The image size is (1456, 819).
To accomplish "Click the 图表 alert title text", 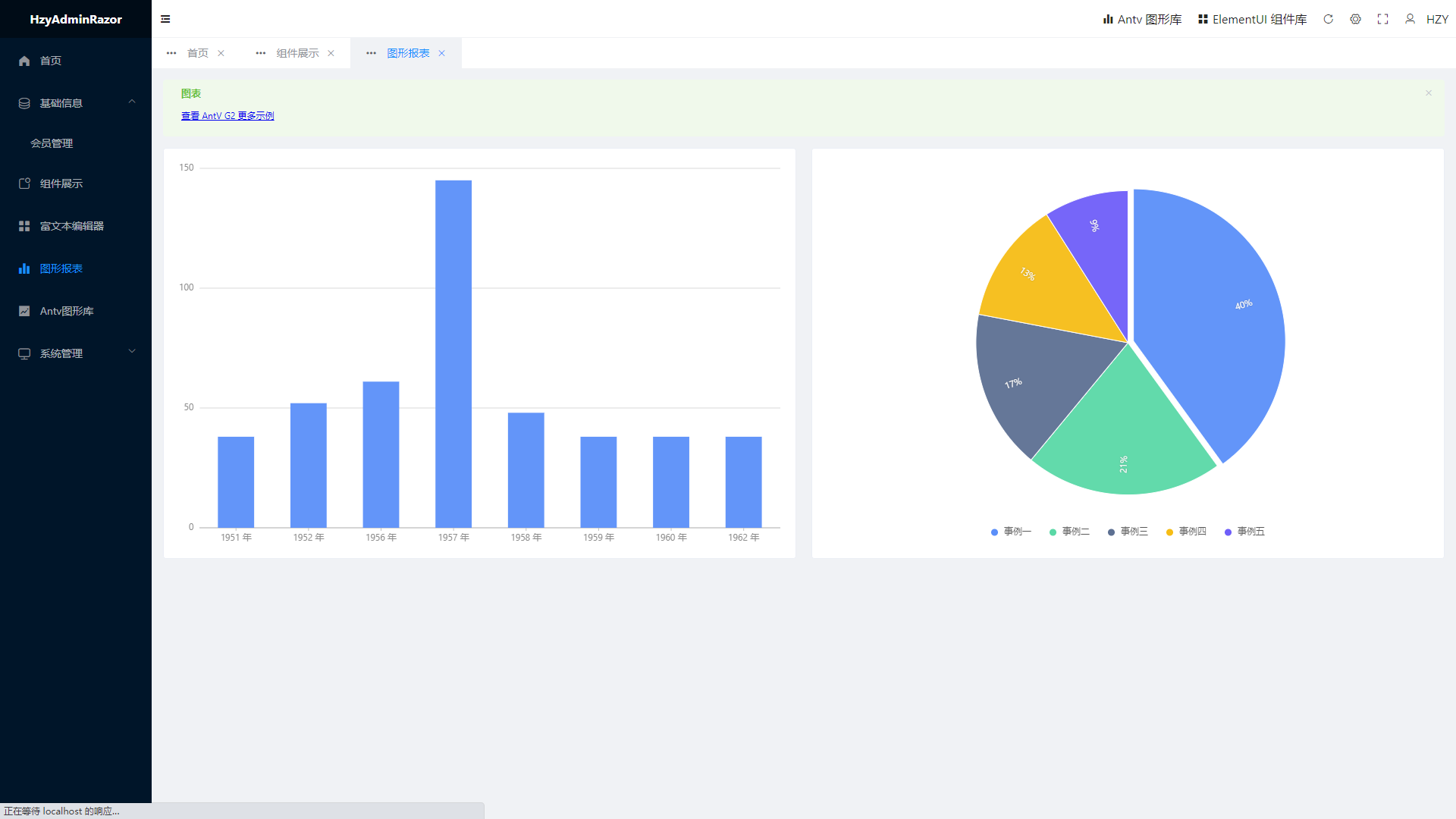I will [191, 94].
